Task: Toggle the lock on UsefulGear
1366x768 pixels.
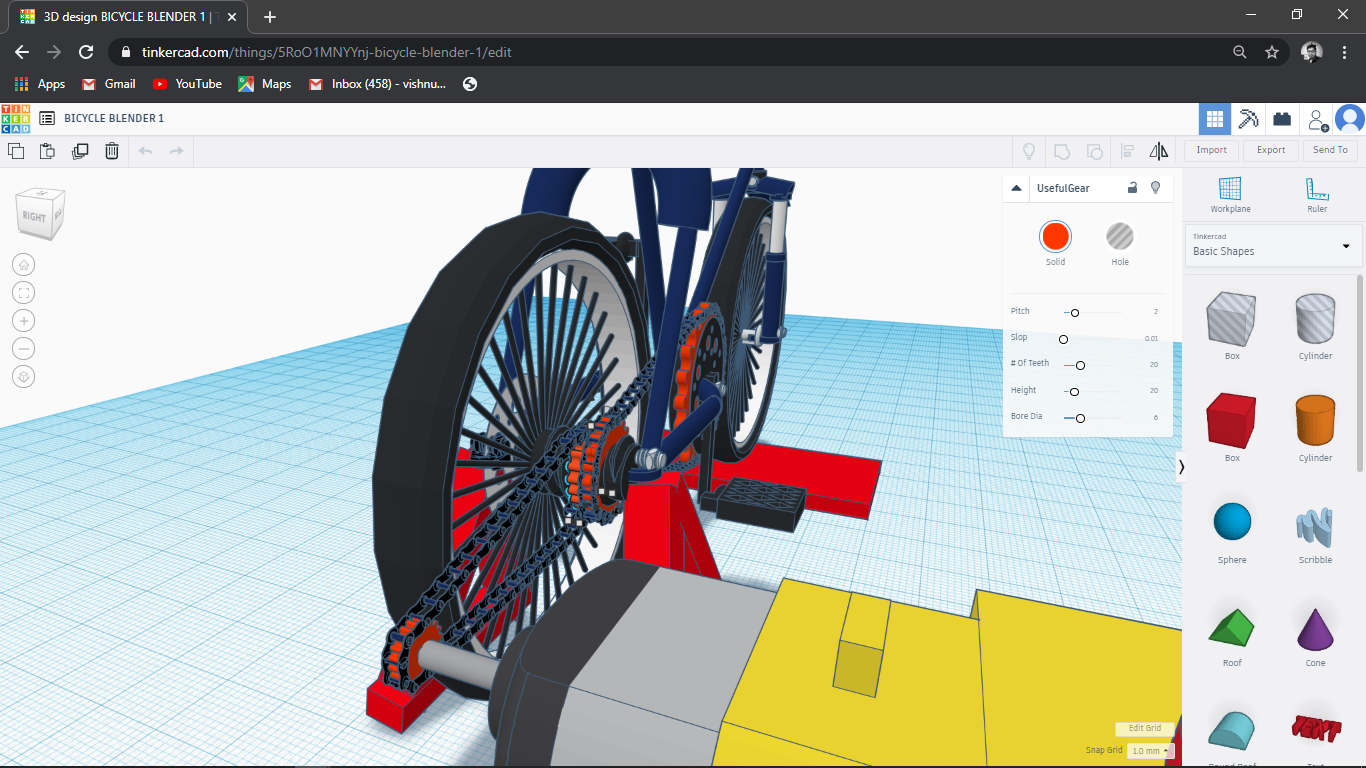Action: coord(1132,187)
